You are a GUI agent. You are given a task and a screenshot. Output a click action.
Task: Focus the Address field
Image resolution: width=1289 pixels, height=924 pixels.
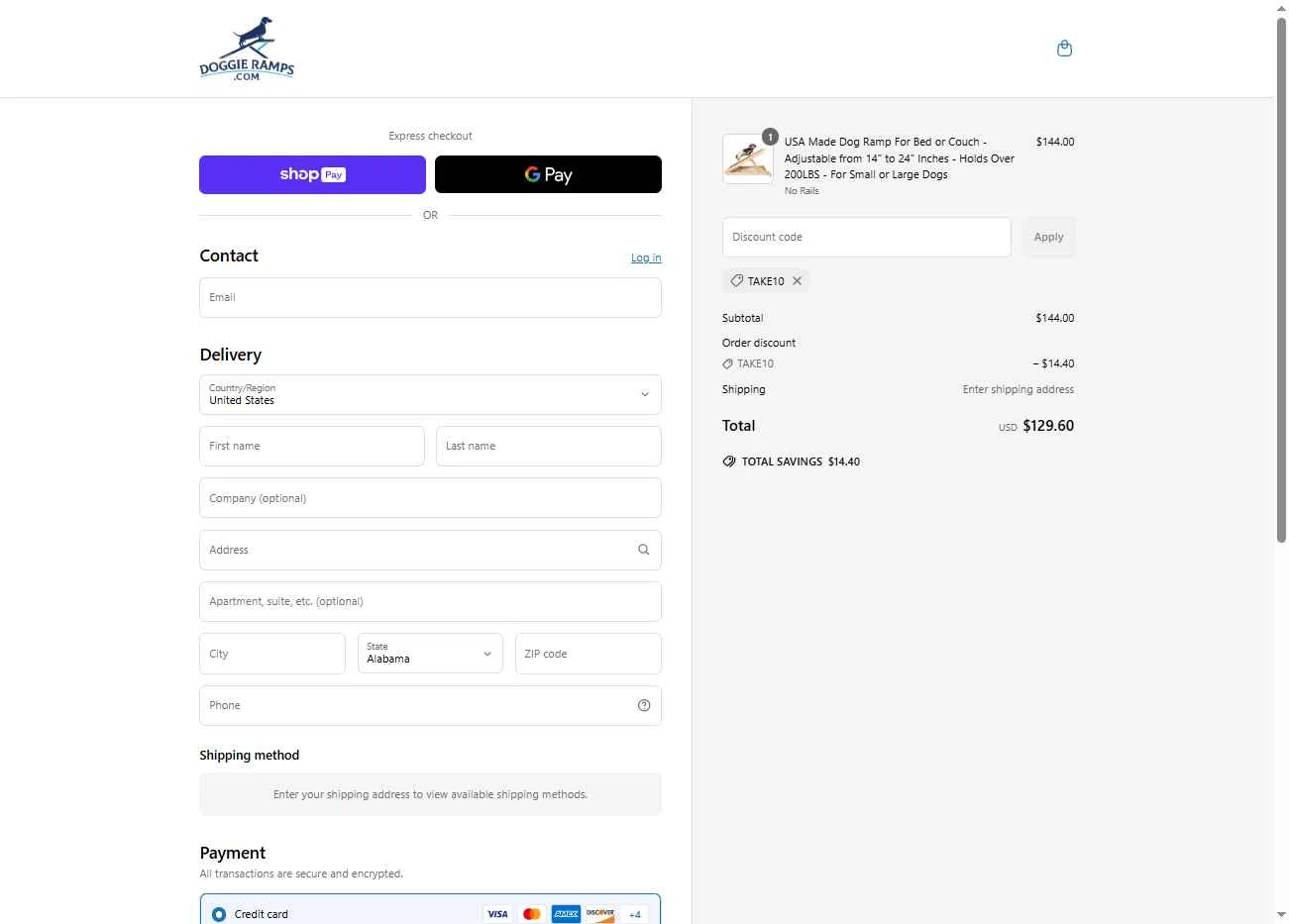(x=430, y=550)
